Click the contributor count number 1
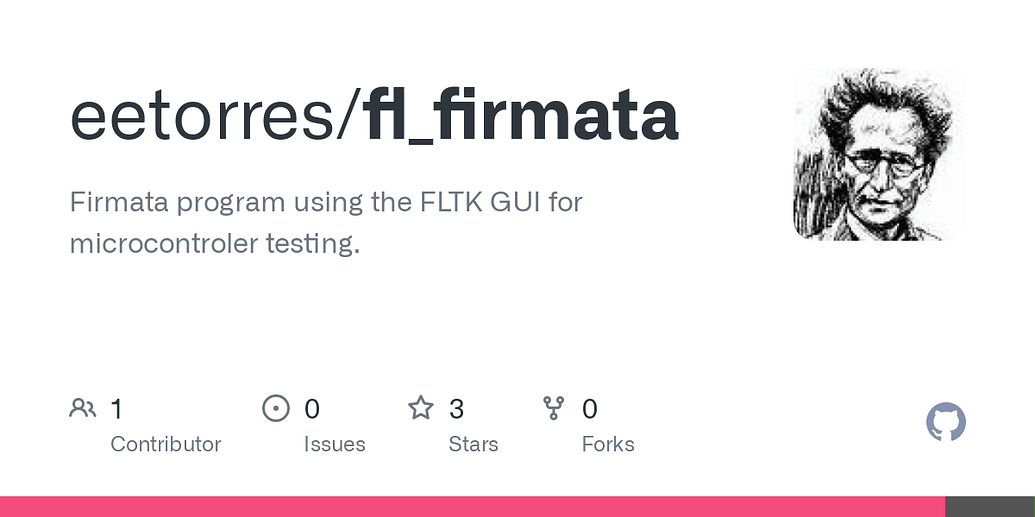The height and width of the screenshot is (517, 1035). pyautogui.click(x=117, y=409)
